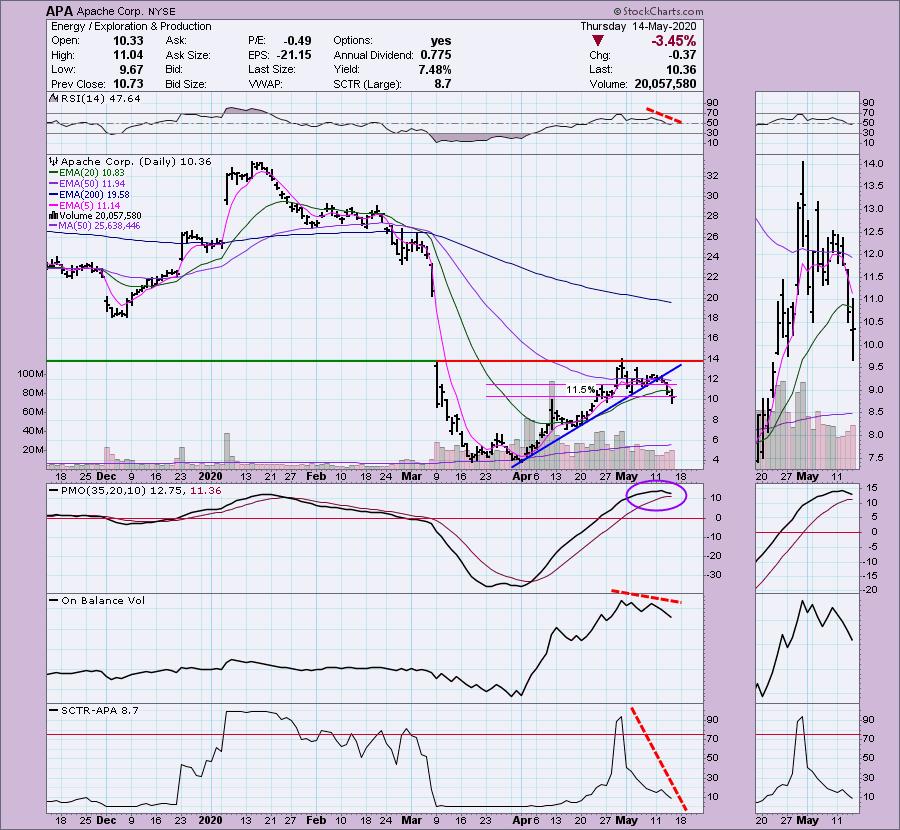900x830 pixels.
Task: Click the EMA(5) 11.14 legend entry
Action: tap(90, 205)
